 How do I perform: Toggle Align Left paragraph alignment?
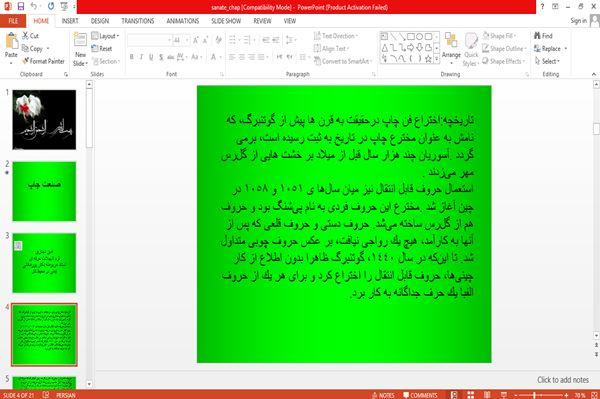coord(232,57)
